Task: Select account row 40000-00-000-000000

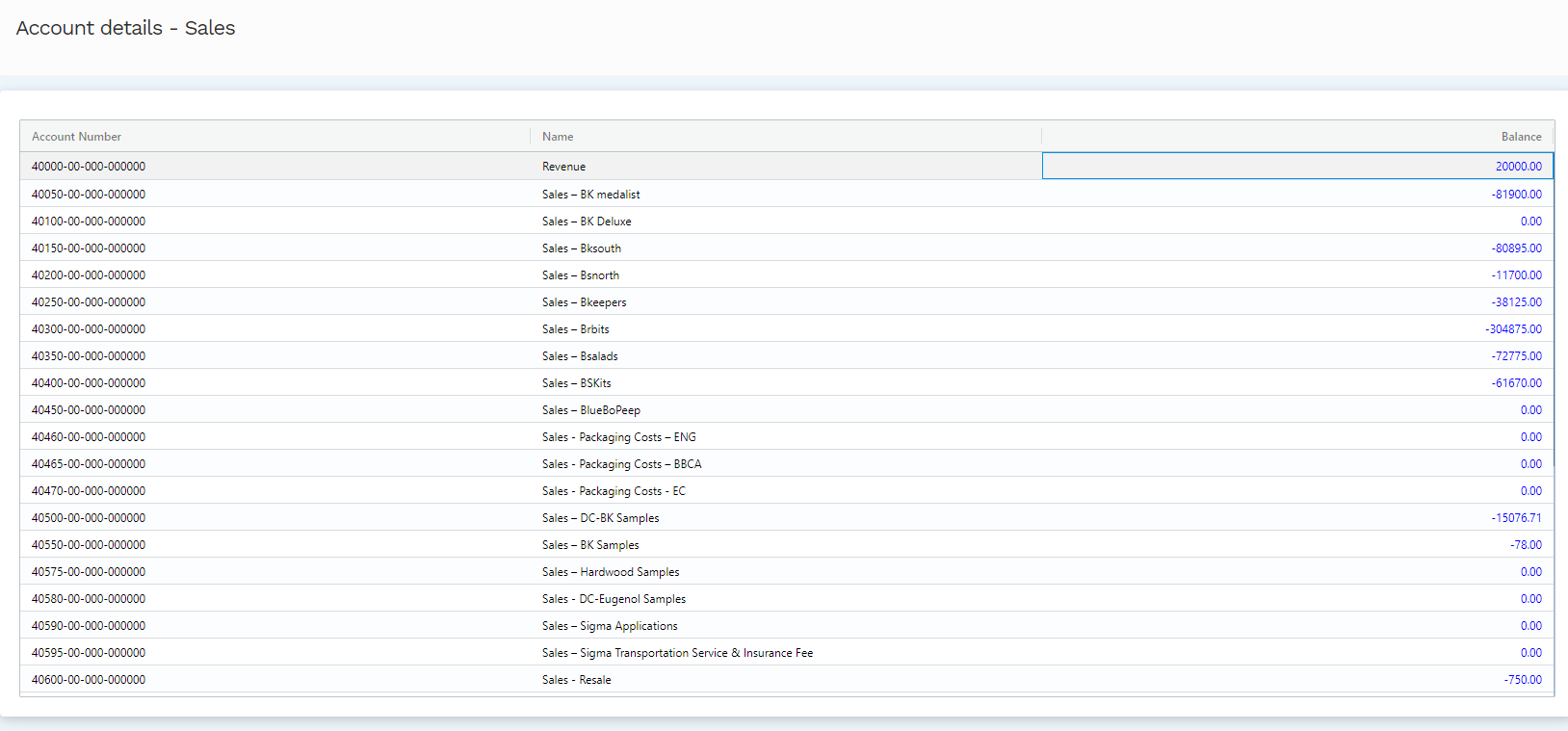Action: 89,167
